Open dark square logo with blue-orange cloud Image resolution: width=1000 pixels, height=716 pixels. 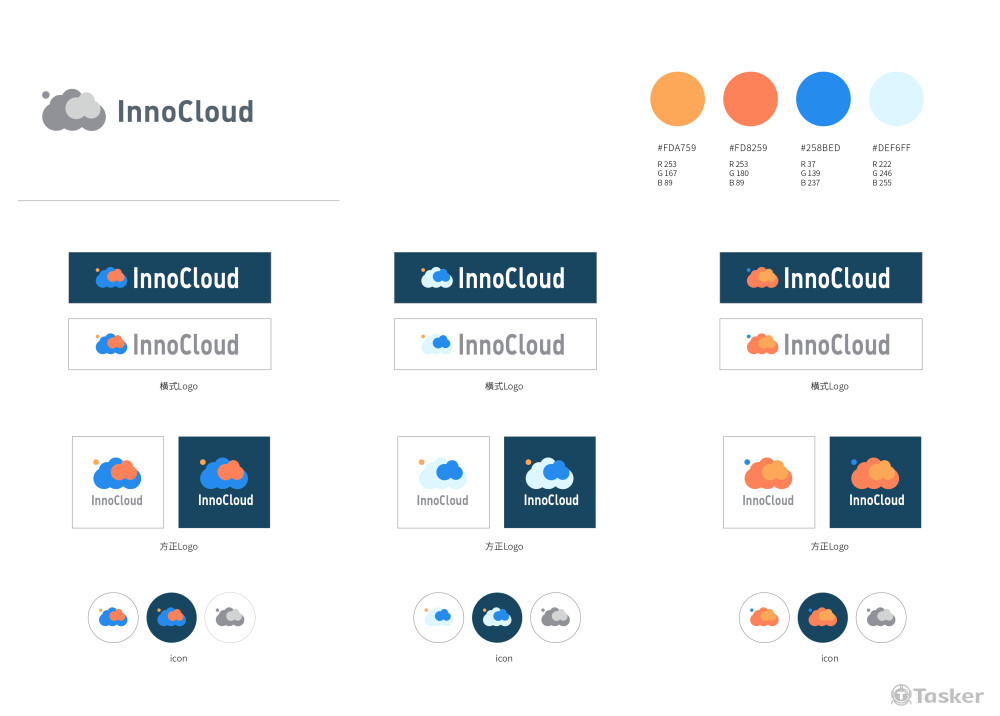pos(224,482)
